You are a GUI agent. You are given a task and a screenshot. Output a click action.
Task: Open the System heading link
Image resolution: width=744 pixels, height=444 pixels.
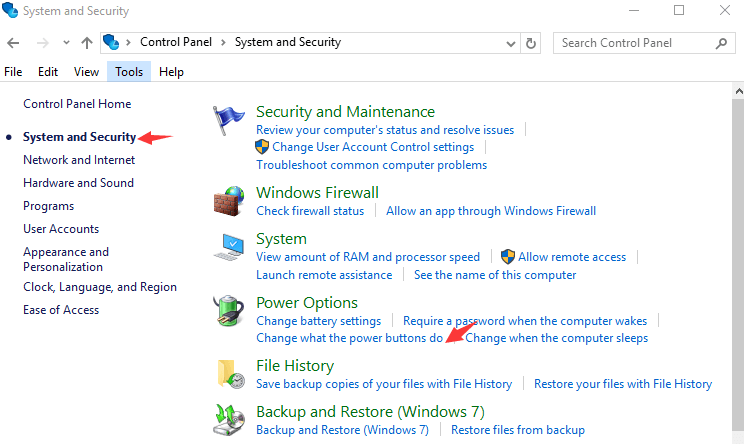pyautogui.click(x=281, y=239)
